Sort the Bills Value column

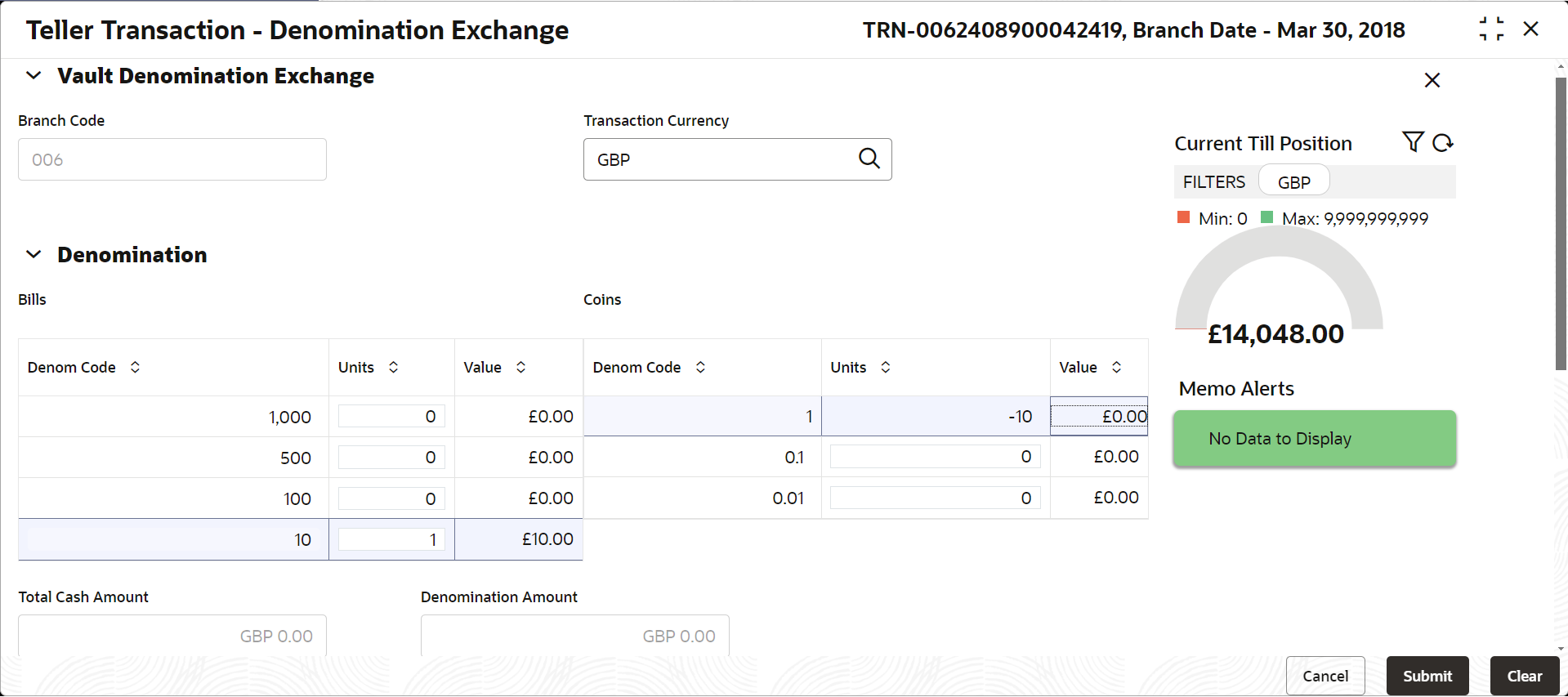pos(521,367)
